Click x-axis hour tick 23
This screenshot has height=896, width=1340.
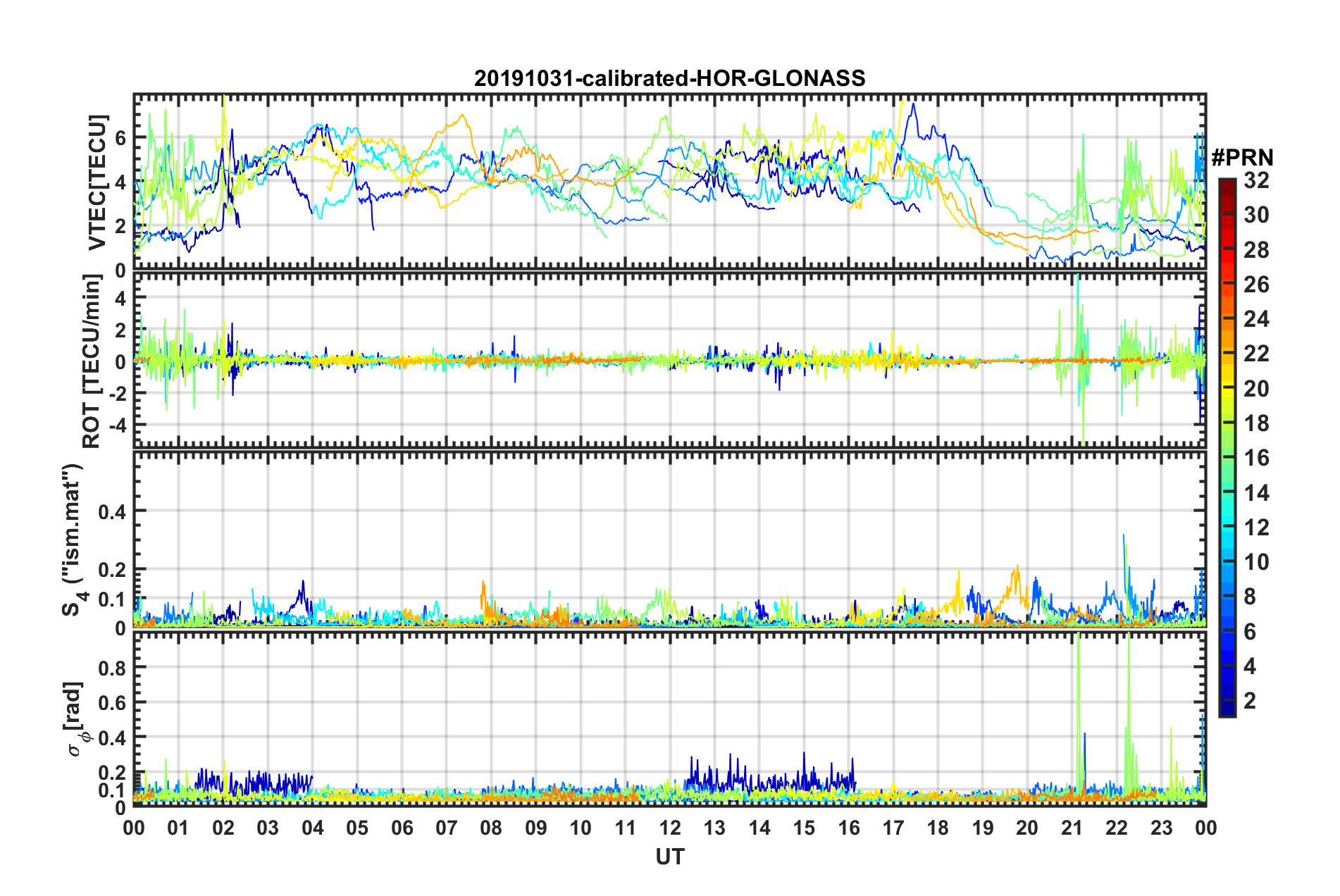pyautogui.click(x=1162, y=828)
